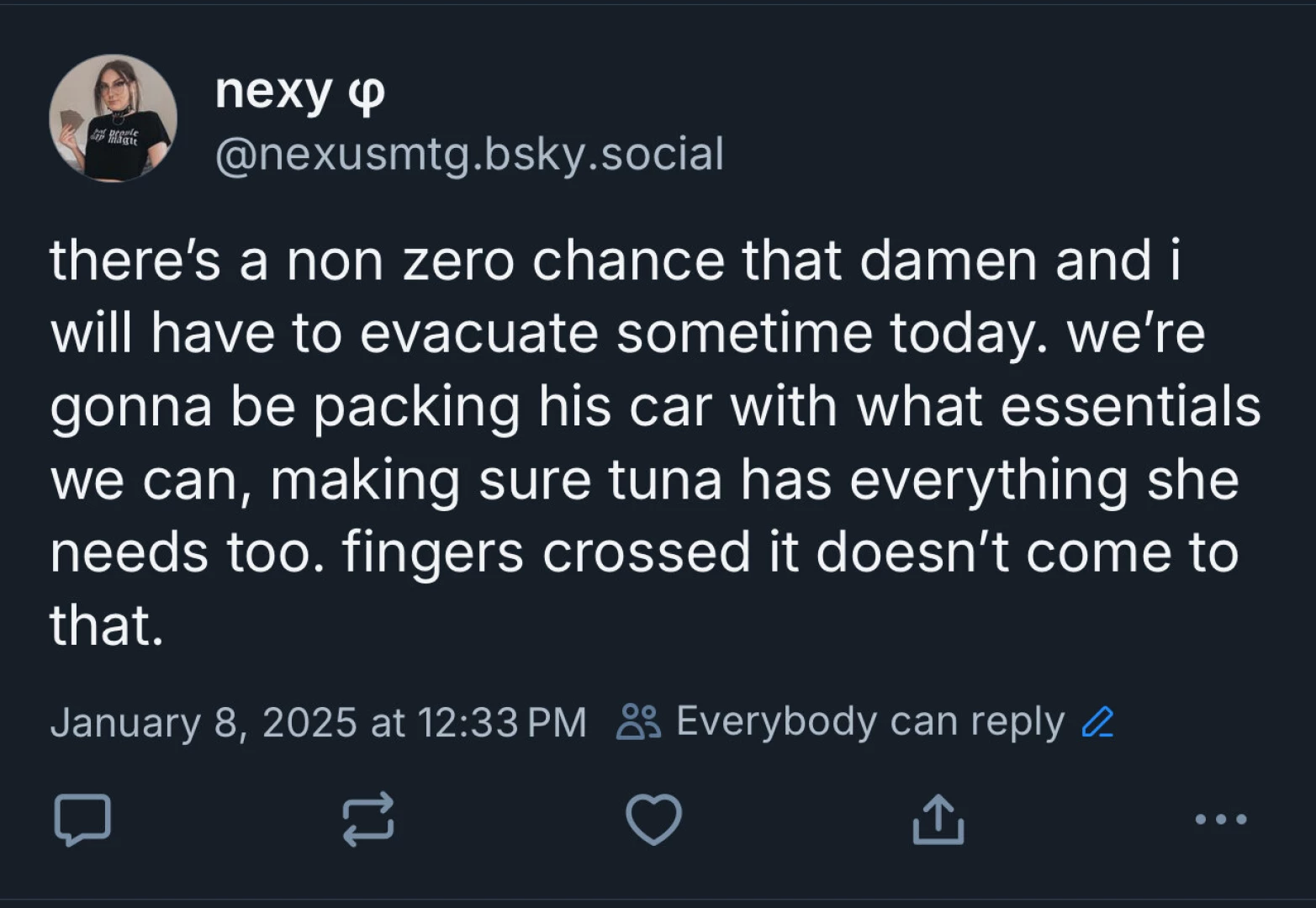
Task: Click the word "evacuate" in the post
Action: [x=479, y=333]
